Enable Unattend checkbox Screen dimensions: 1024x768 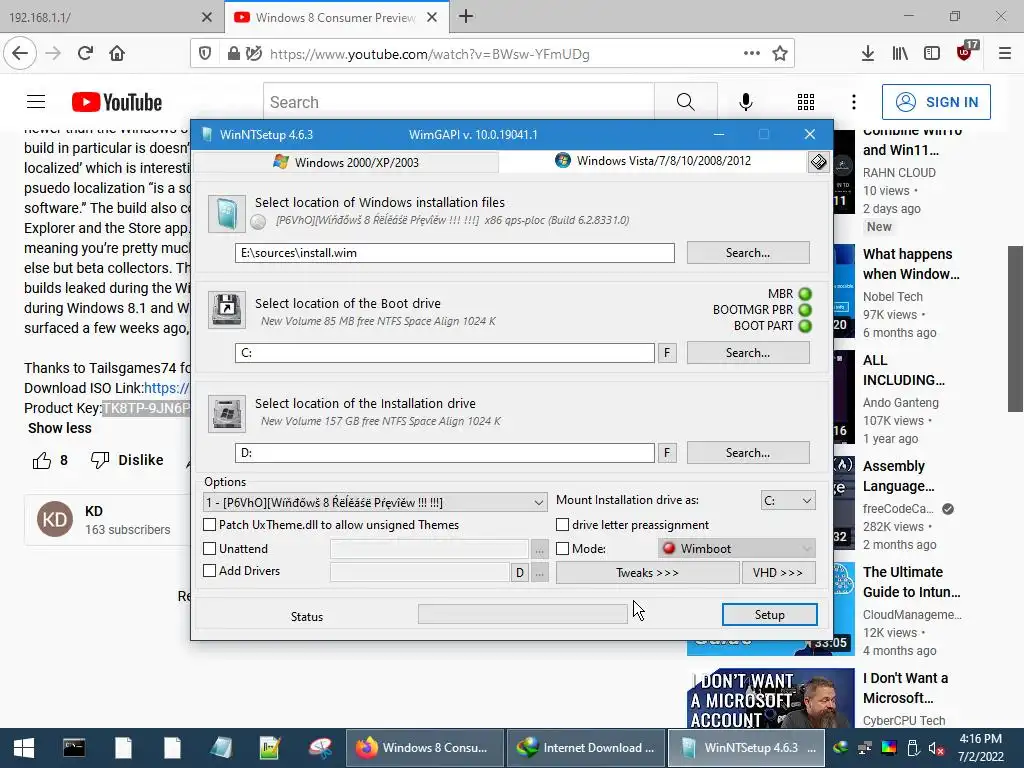tap(210, 549)
